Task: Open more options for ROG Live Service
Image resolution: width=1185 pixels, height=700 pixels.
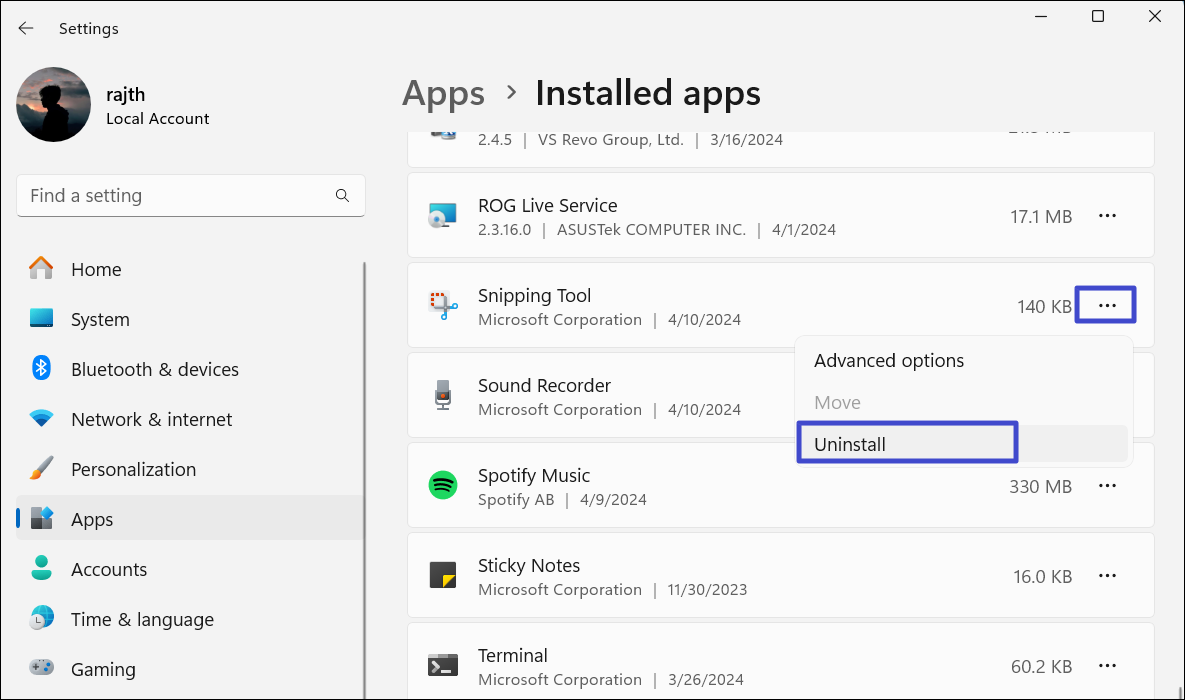Action: [x=1107, y=216]
